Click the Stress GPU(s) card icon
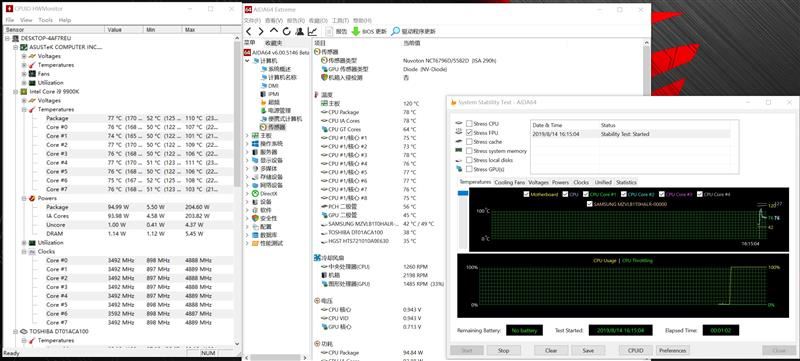The height and width of the screenshot is (361, 800). click(459, 169)
